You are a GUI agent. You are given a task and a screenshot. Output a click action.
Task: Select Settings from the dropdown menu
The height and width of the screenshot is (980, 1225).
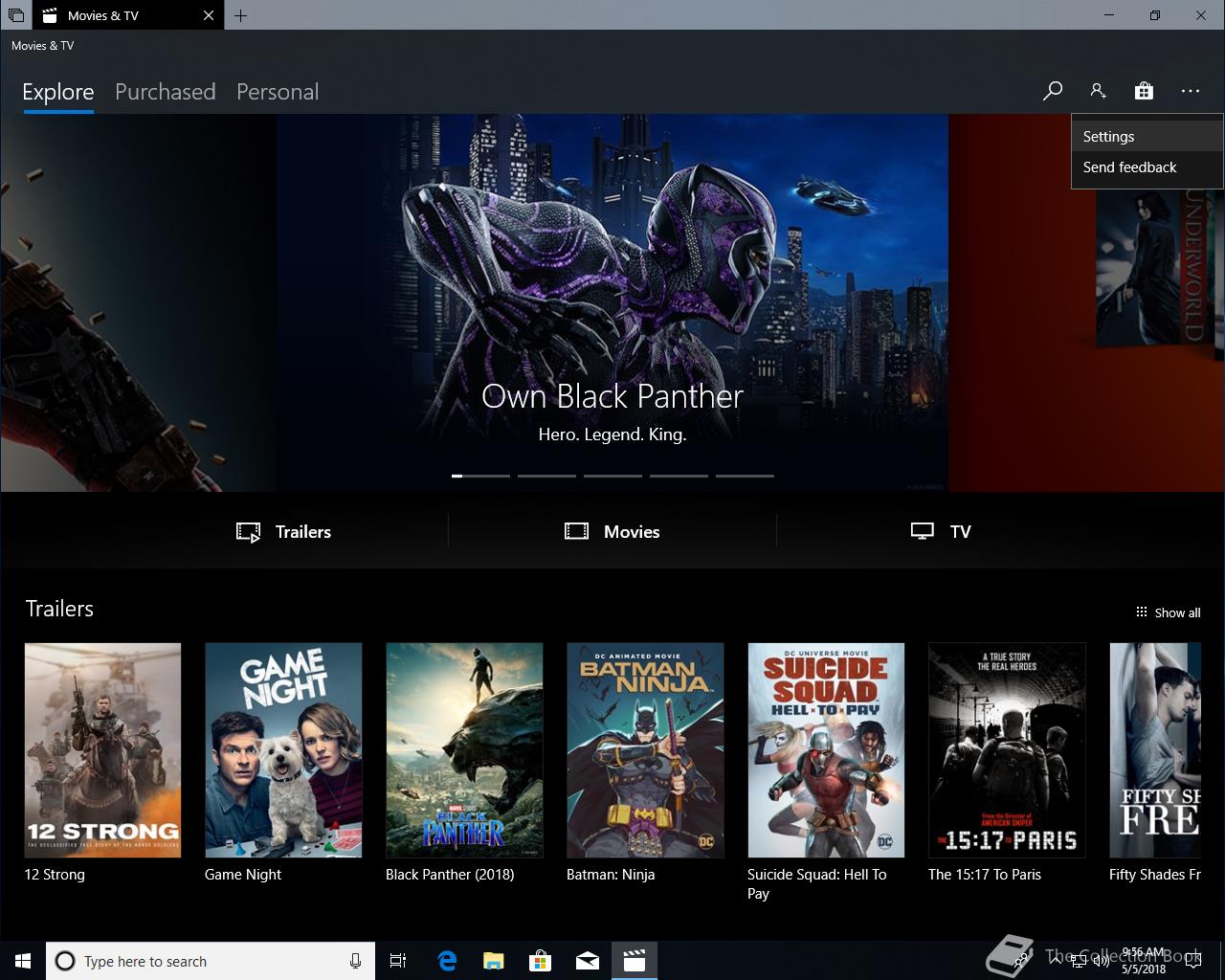tap(1147, 137)
